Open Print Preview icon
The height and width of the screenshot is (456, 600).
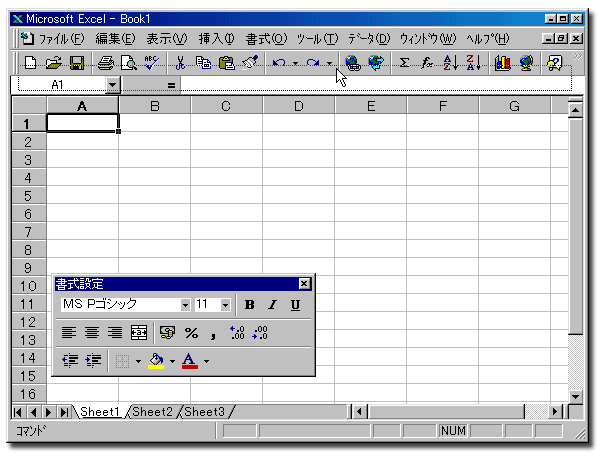tap(129, 62)
